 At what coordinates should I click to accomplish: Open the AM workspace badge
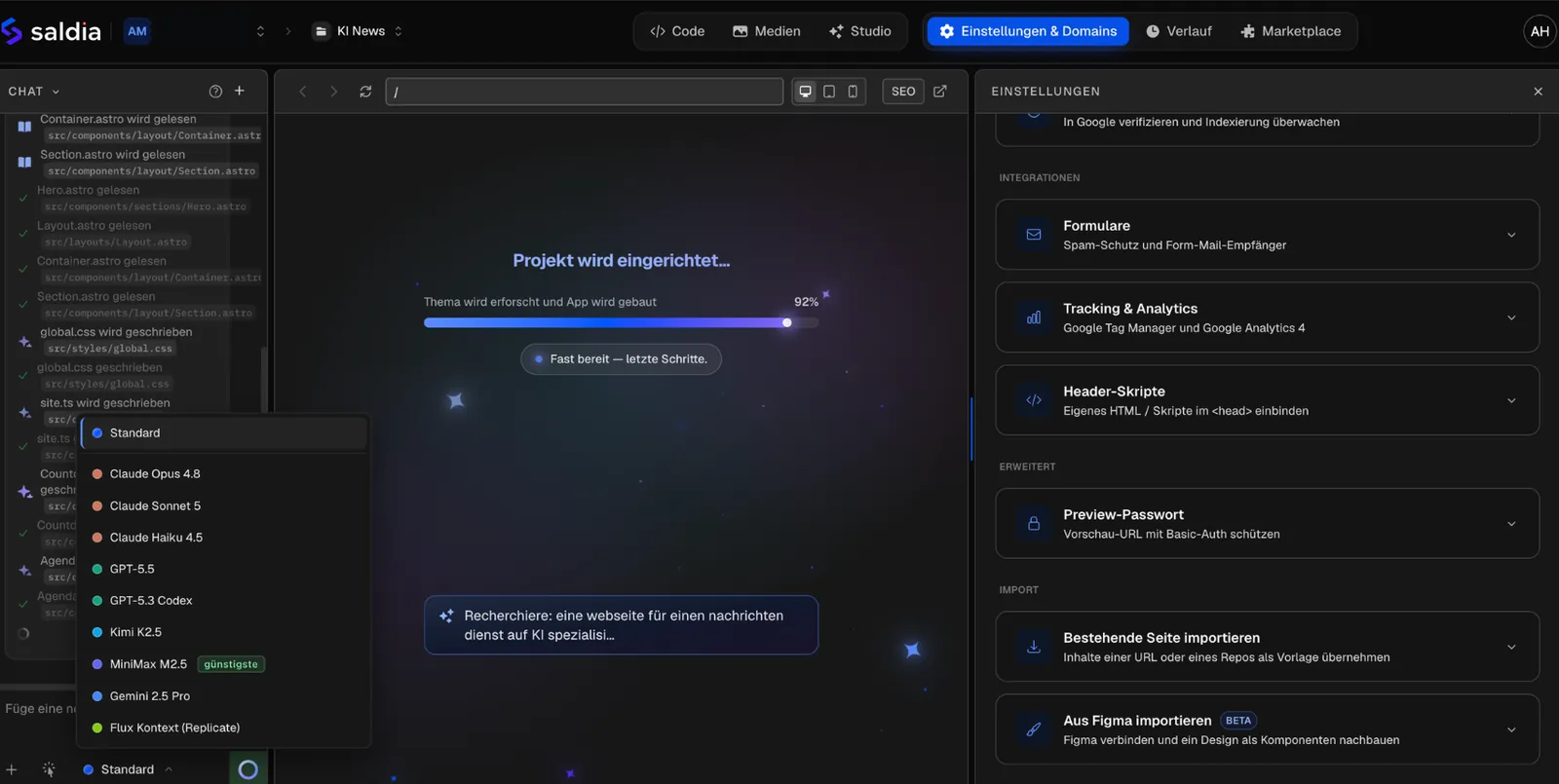point(137,31)
